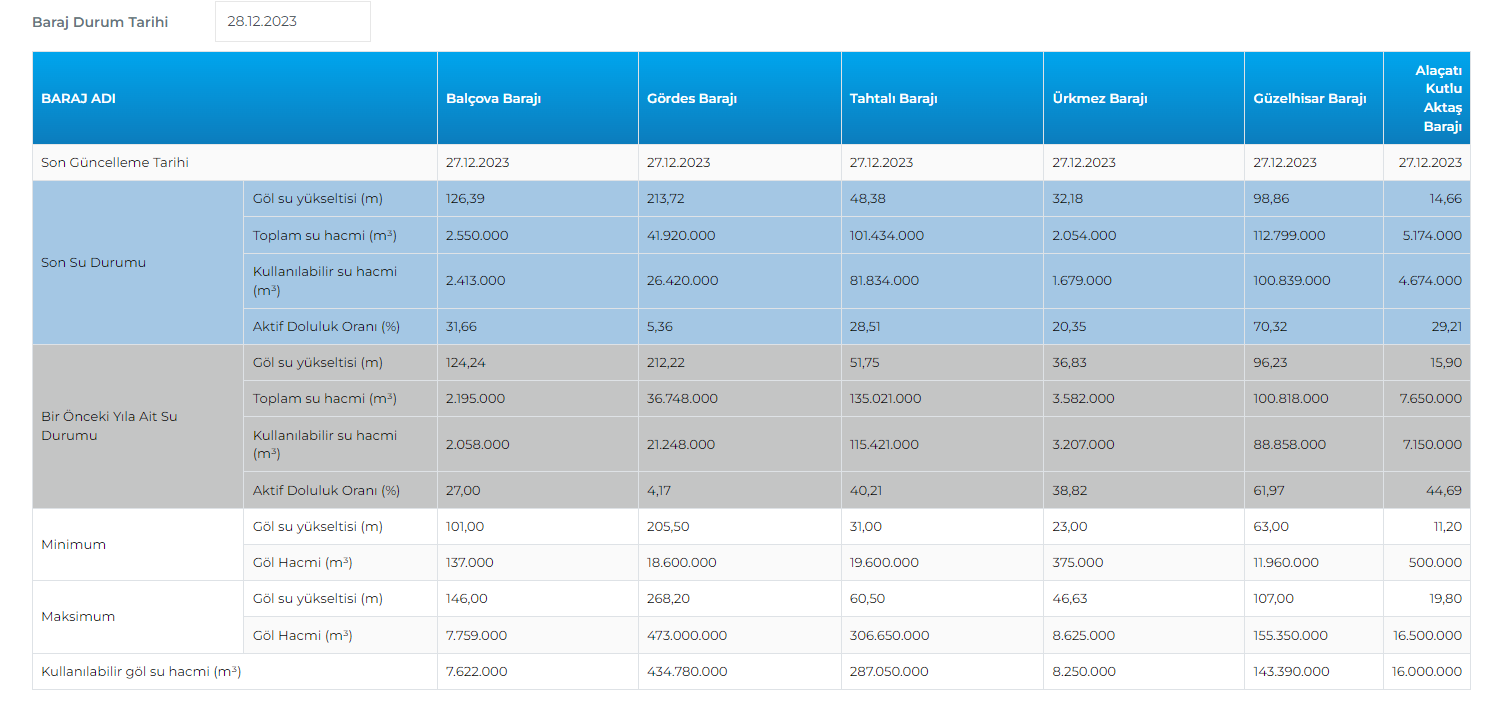This screenshot has width=1496, height=716.
Task: Select the BARAJ ADI header cell
Action: 78,99
